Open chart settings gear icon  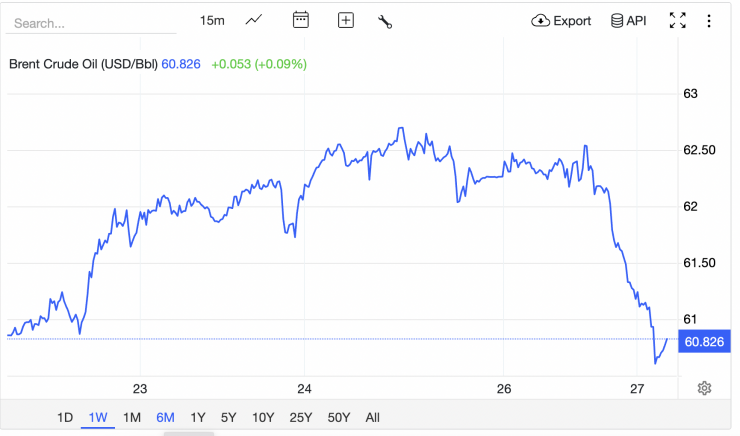coord(705,388)
